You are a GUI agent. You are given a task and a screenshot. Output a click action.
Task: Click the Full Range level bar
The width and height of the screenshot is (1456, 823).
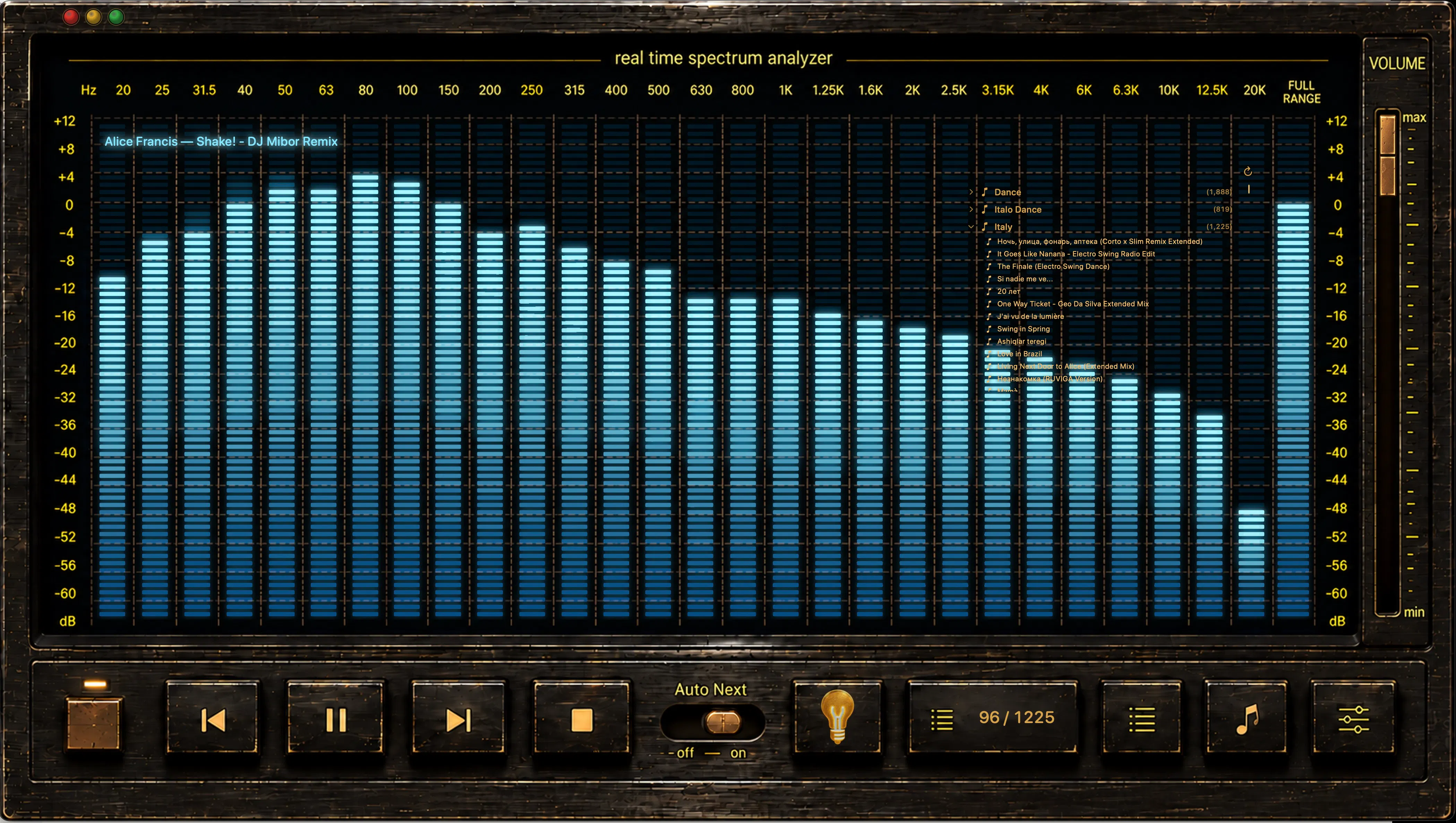pyautogui.click(x=1293, y=410)
